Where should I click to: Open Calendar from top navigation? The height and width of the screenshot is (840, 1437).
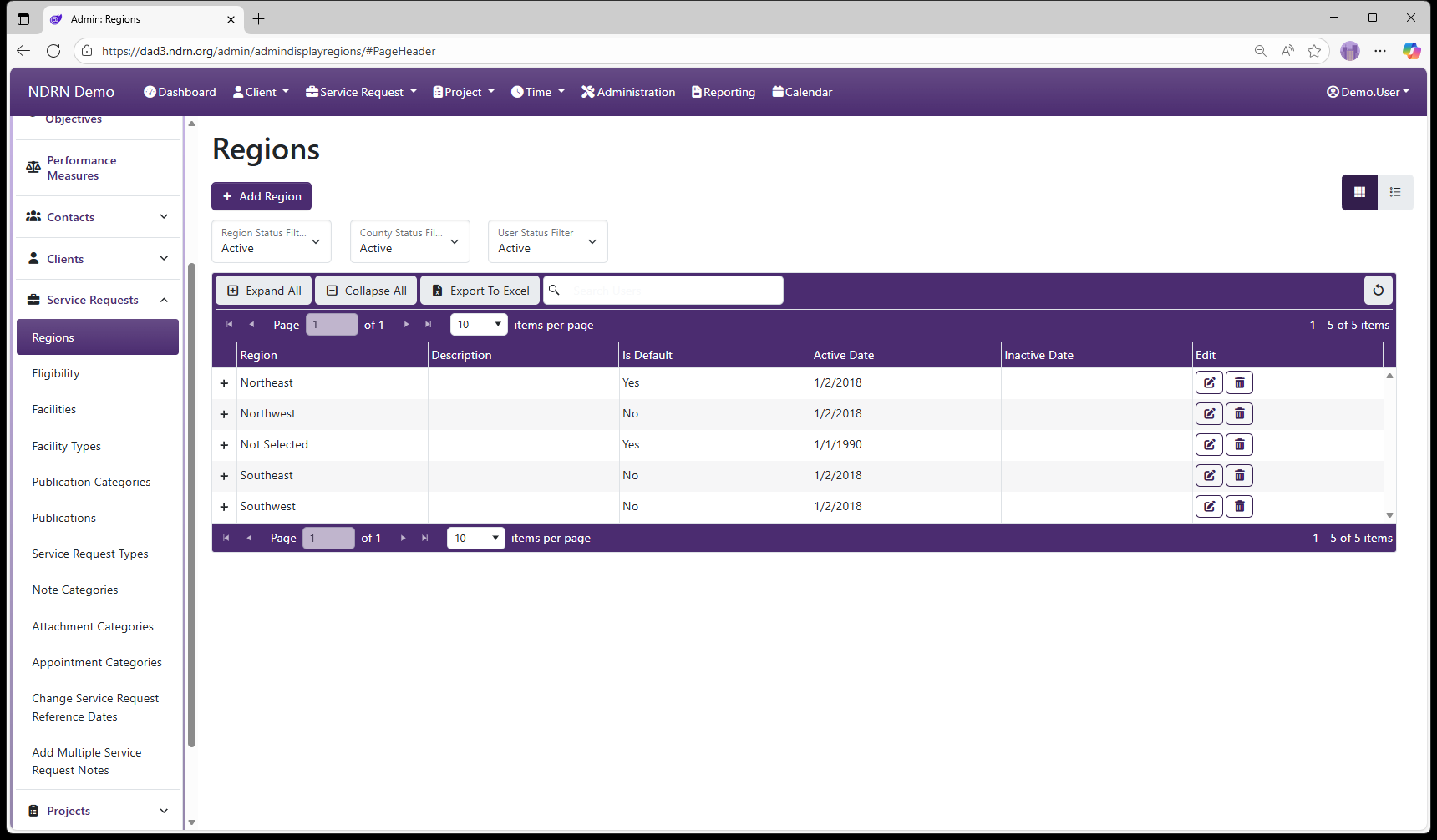[x=802, y=92]
